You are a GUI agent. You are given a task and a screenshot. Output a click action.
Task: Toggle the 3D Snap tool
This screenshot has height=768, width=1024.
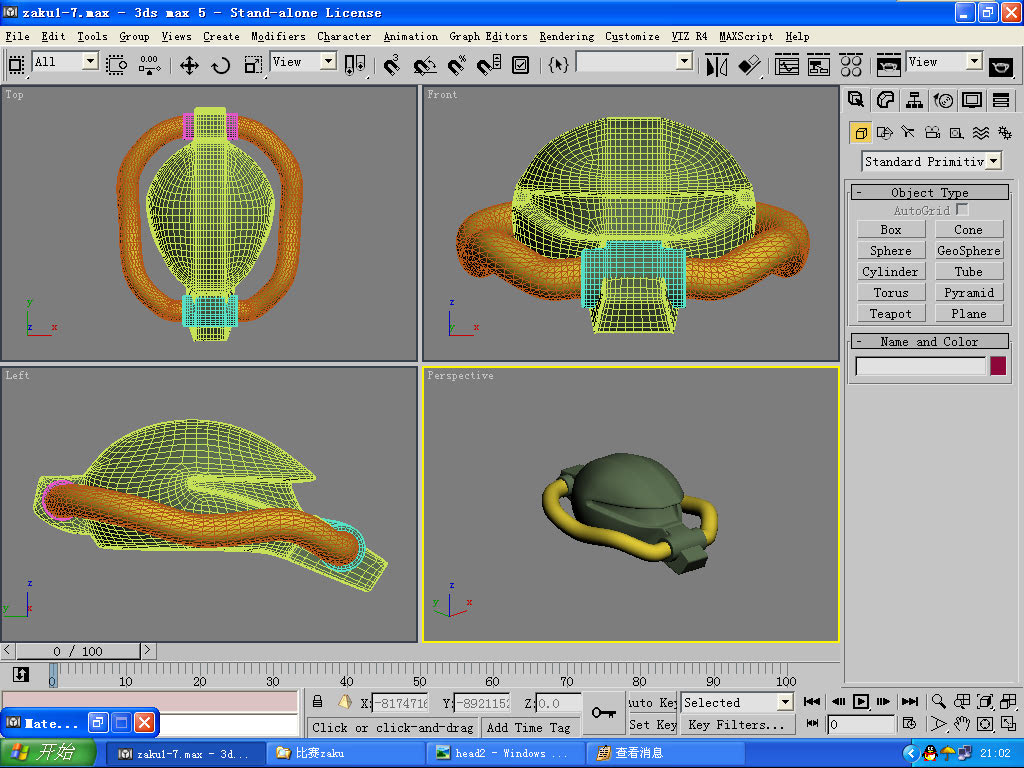tap(392, 65)
